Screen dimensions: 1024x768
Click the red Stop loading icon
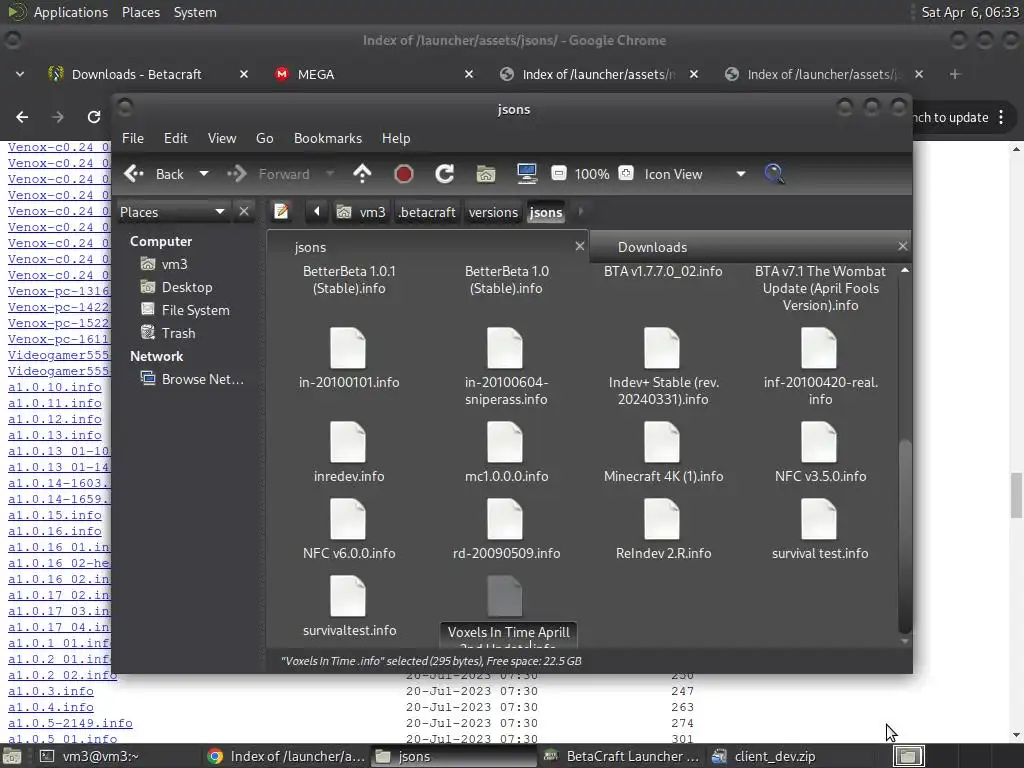(x=404, y=174)
